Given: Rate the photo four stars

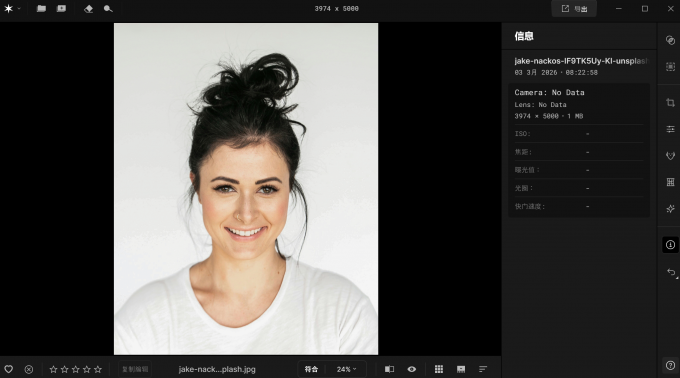Looking at the screenshot, I should point(87,369).
